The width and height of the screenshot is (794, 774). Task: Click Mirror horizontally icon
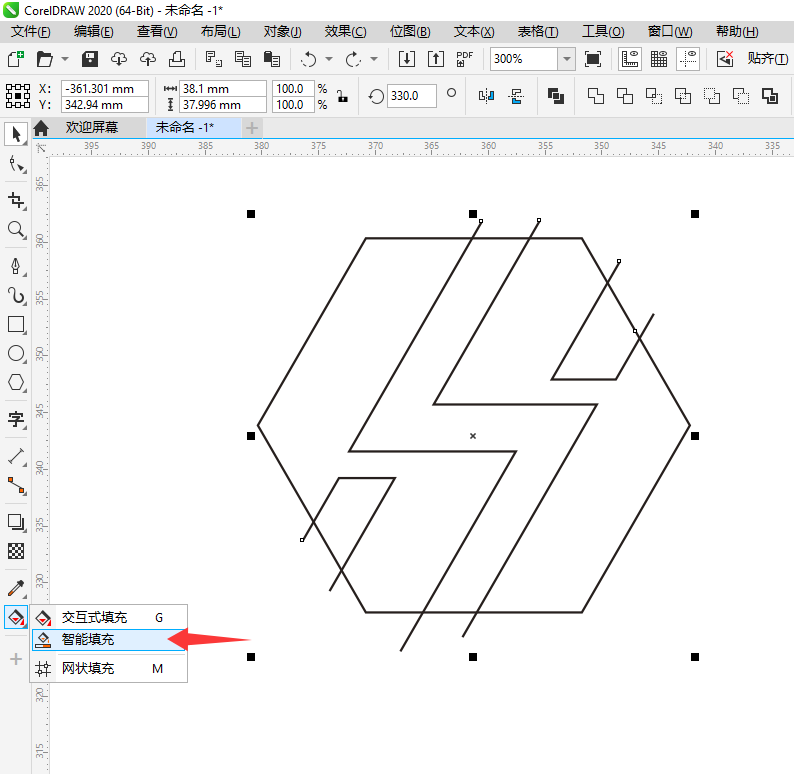click(486, 96)
